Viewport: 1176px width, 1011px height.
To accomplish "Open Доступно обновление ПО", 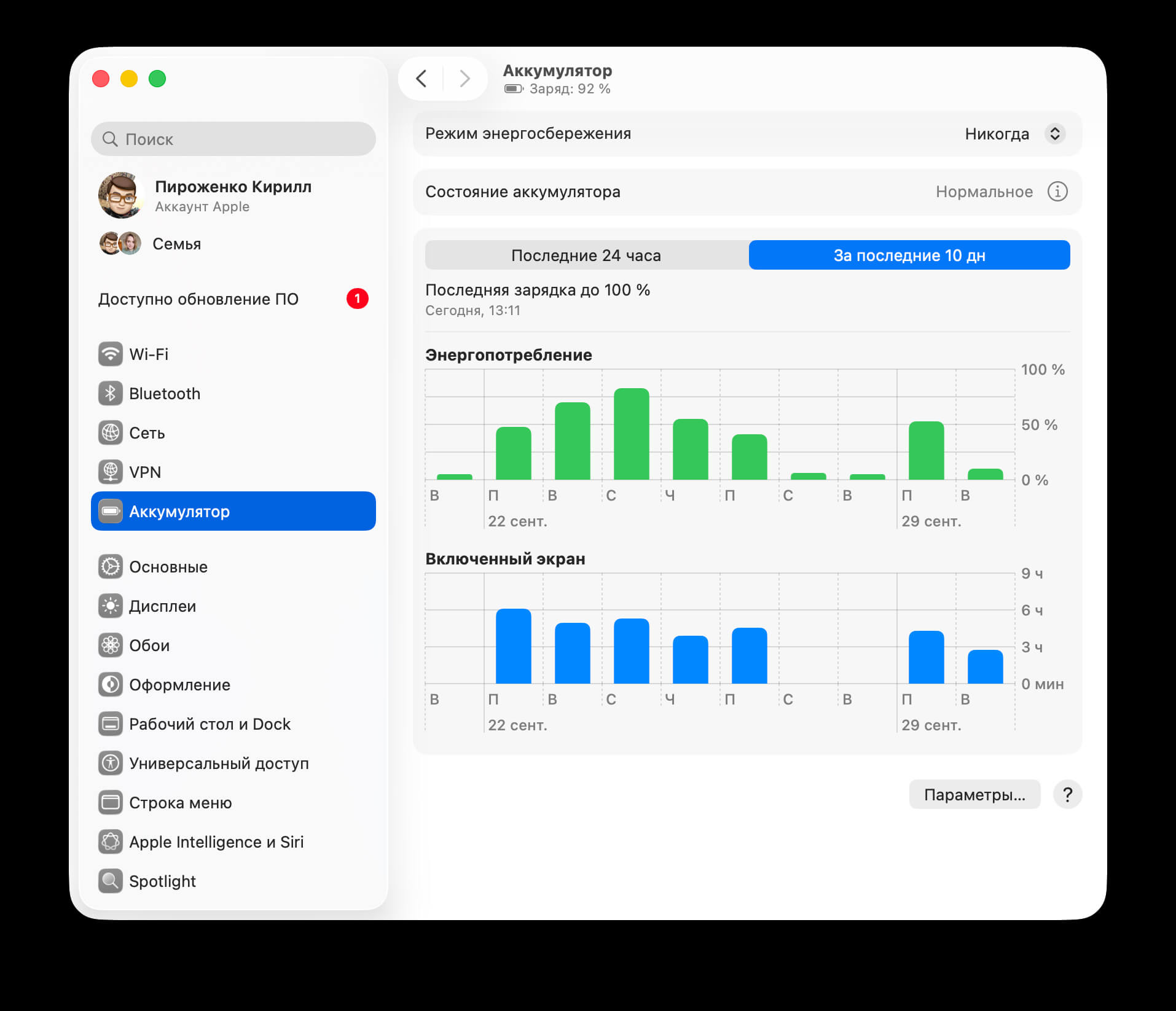I will pyautogui.click(x=233, y=299).
